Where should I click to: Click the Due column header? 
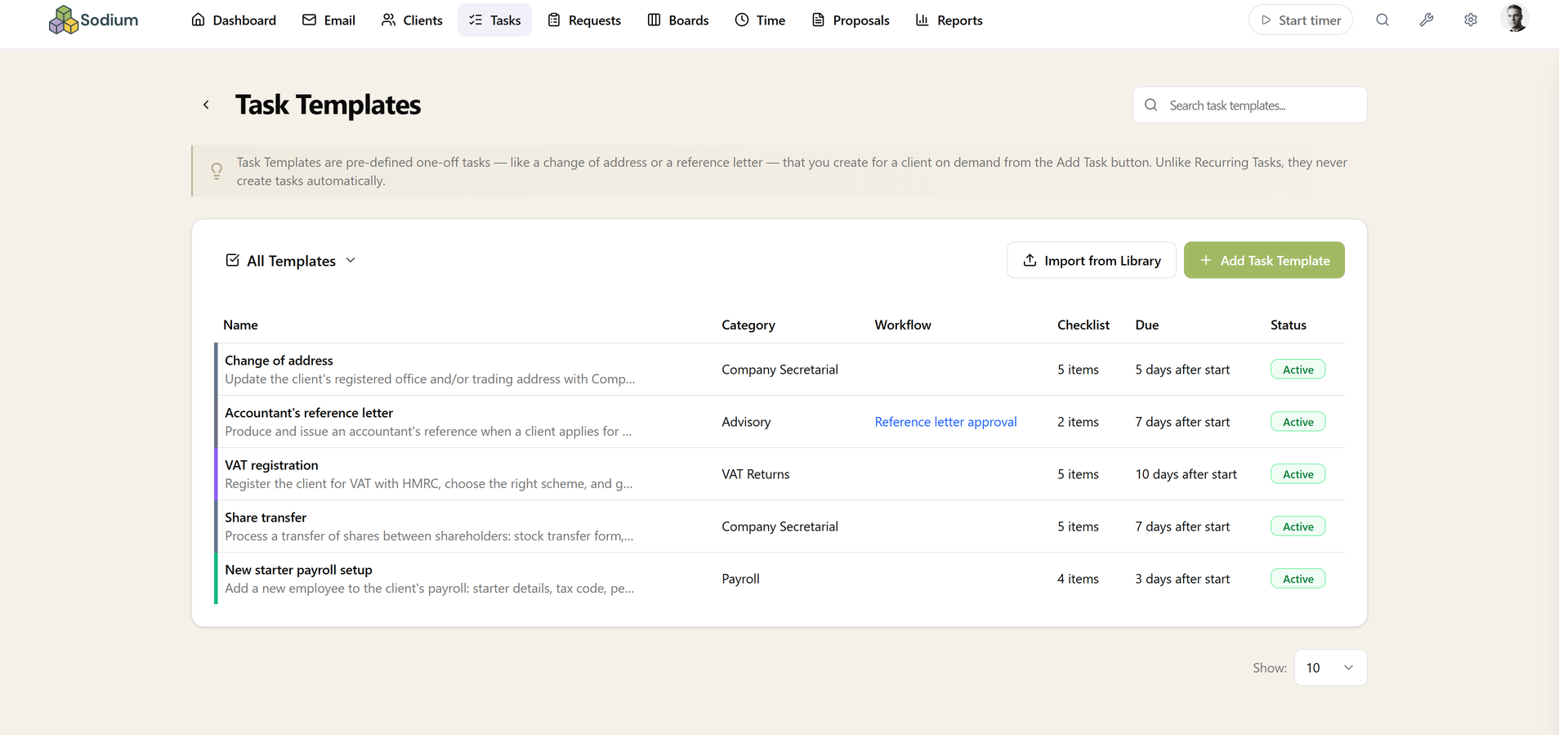tap(1146, 325)
